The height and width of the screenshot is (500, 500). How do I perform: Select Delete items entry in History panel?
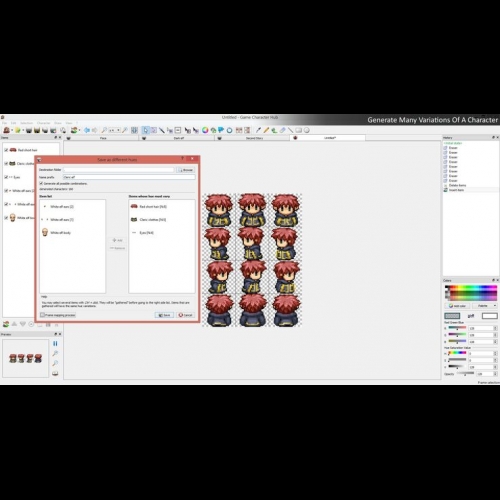tap(457, 185)
